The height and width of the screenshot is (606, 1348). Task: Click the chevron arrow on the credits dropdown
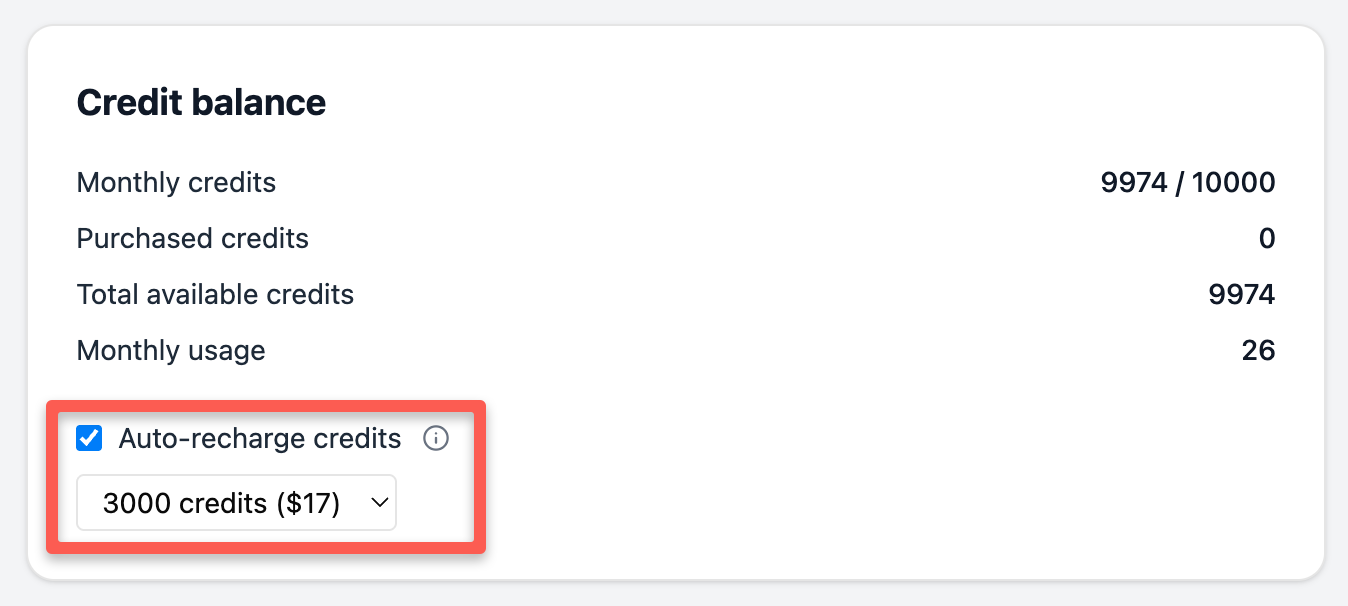pyautogui.click(x=380, y=503)
